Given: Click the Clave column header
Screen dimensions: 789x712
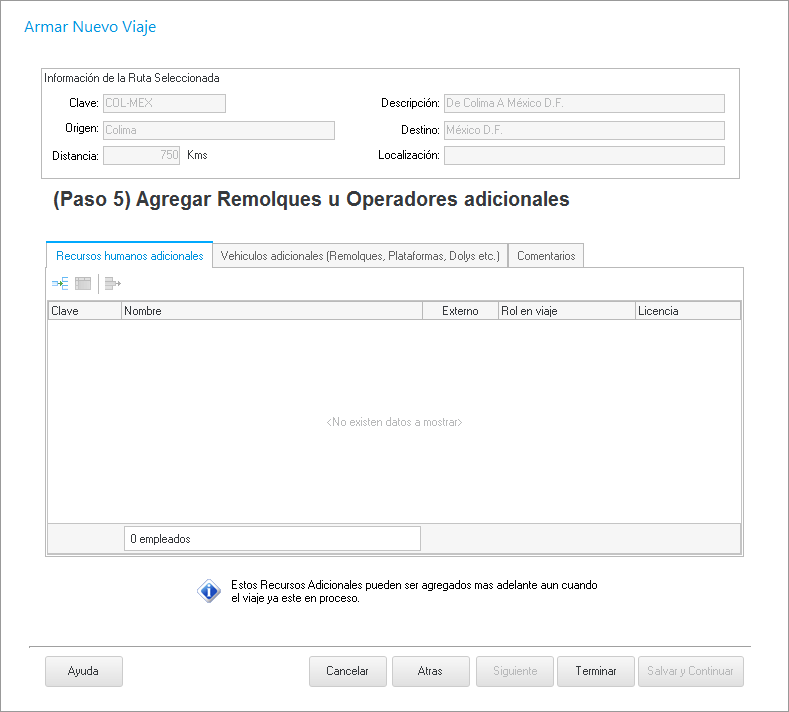Looking at the screenshot, I should tap(84, 311).
